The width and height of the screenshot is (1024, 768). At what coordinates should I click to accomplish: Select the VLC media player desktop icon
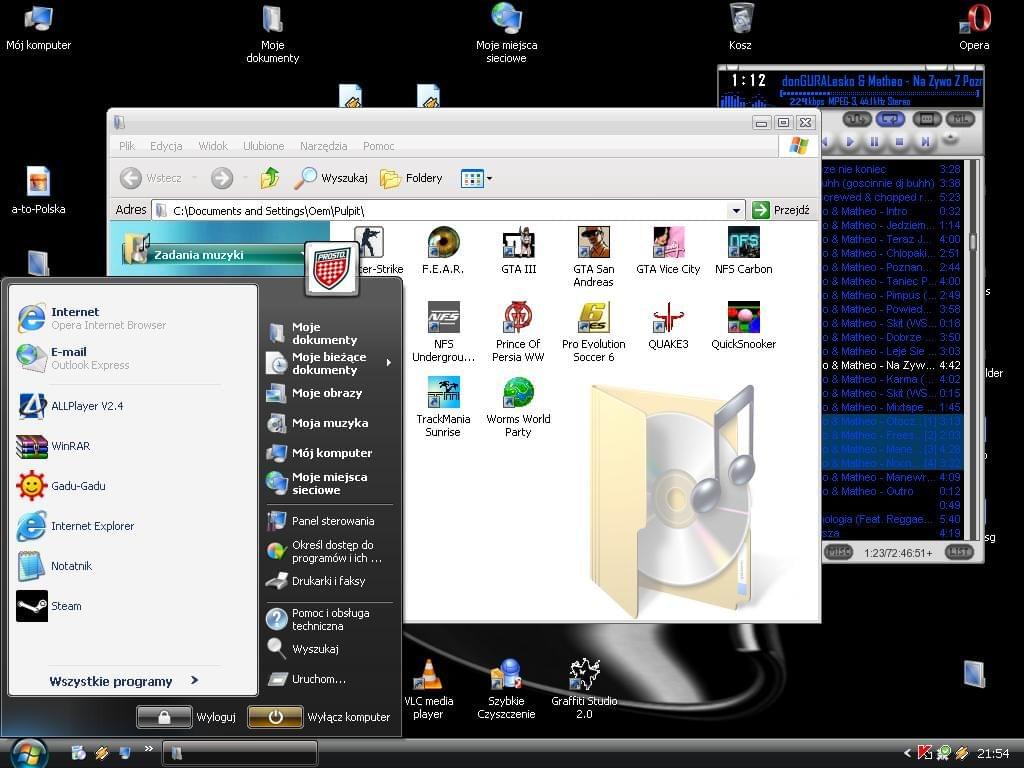[428, 689]
